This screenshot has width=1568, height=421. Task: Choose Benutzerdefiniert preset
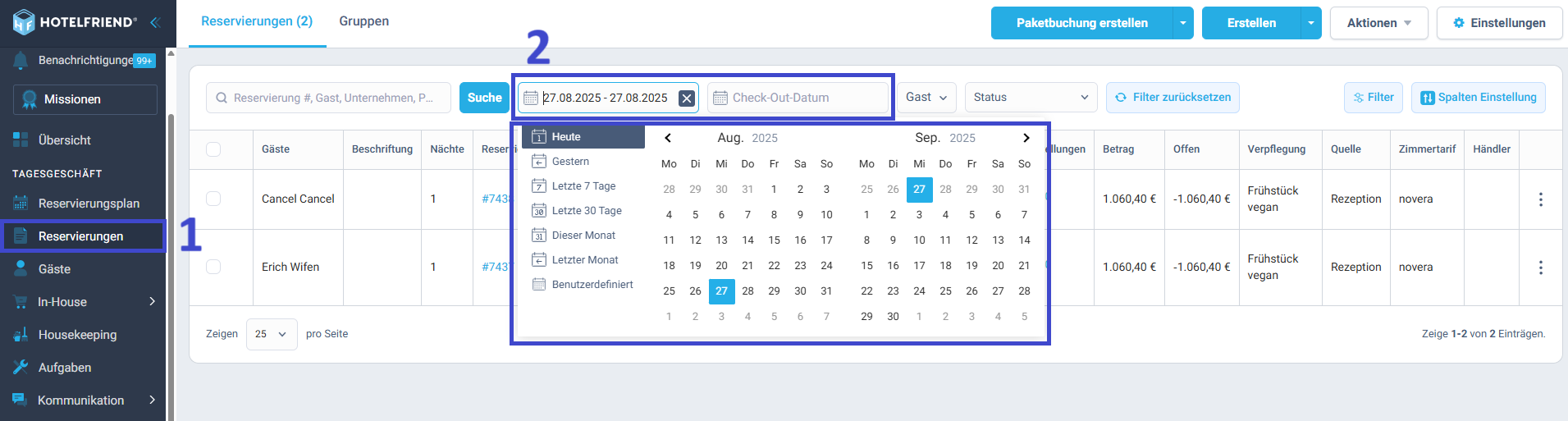click(583, 285)
